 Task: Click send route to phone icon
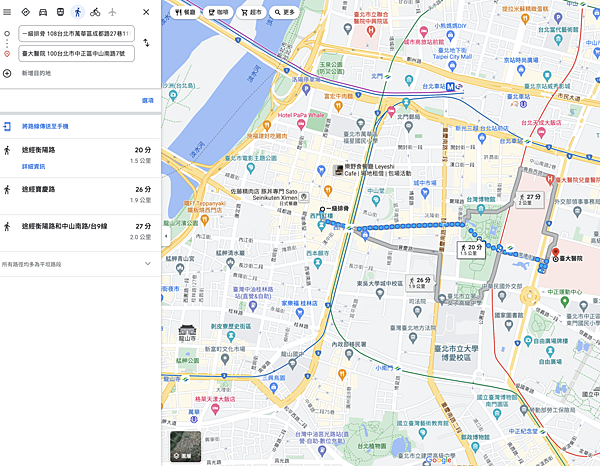[x=7, y=126]
